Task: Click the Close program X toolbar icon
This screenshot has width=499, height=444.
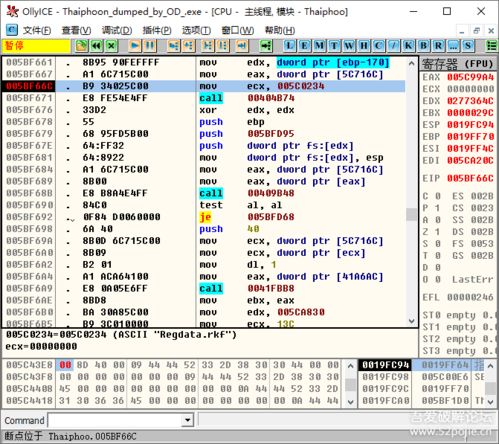Action: pos(111,46)
